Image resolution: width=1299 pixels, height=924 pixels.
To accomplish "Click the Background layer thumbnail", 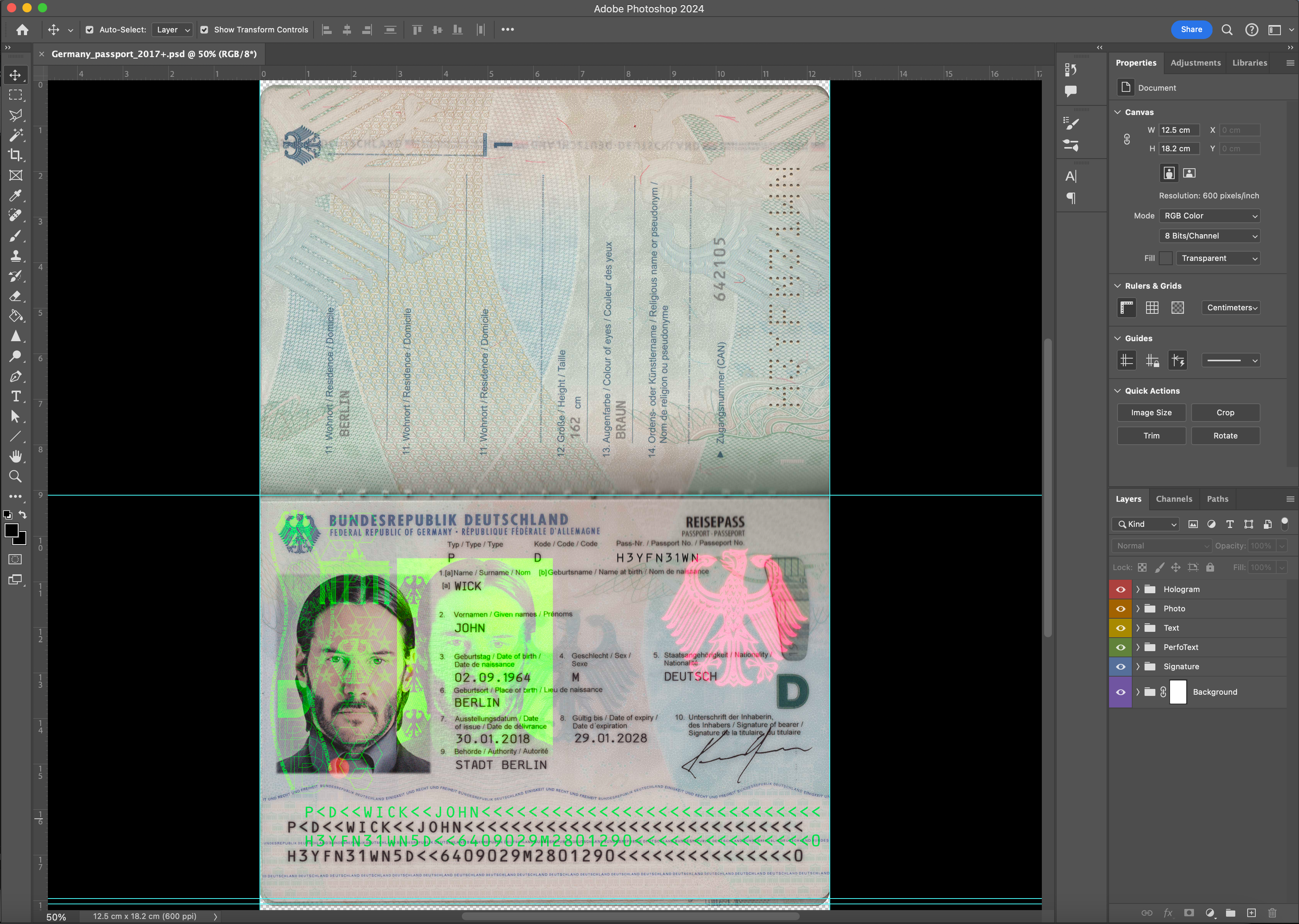I will [1178, 692].
